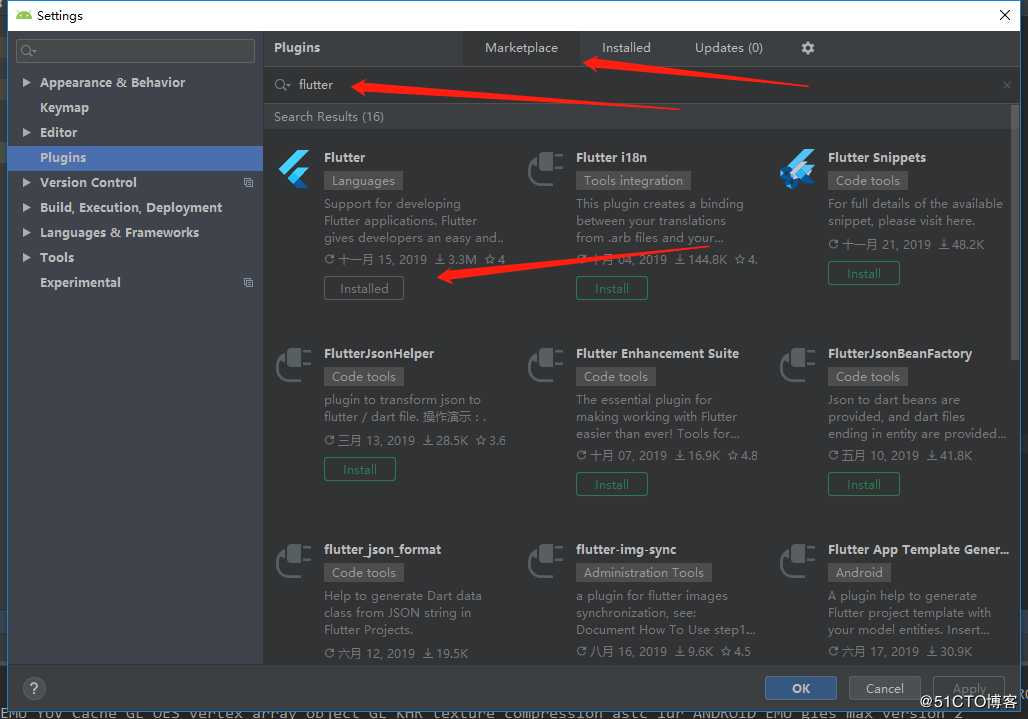
Task: Click the settings sidebar search magnifier icon
Action: click(x=28, y=50)
